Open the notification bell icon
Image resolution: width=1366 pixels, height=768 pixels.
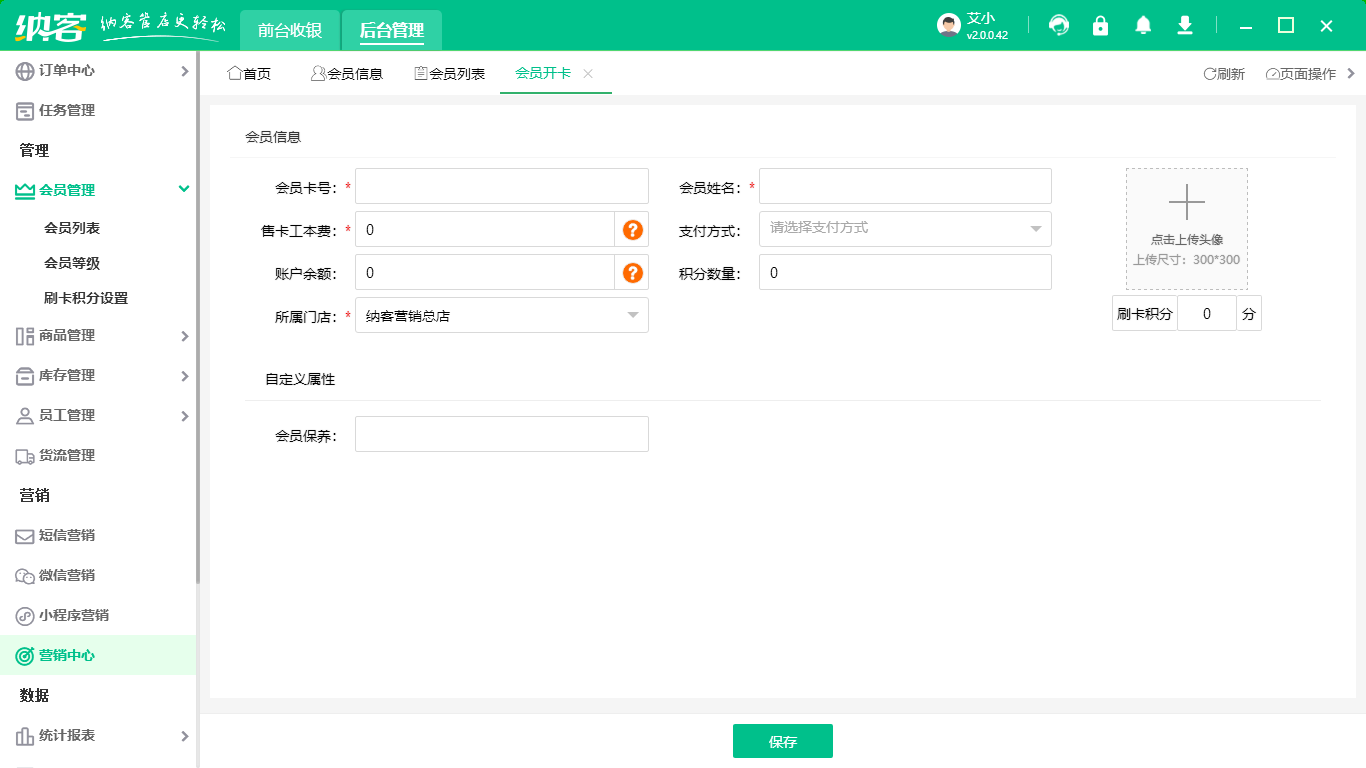pos(1142,25)
